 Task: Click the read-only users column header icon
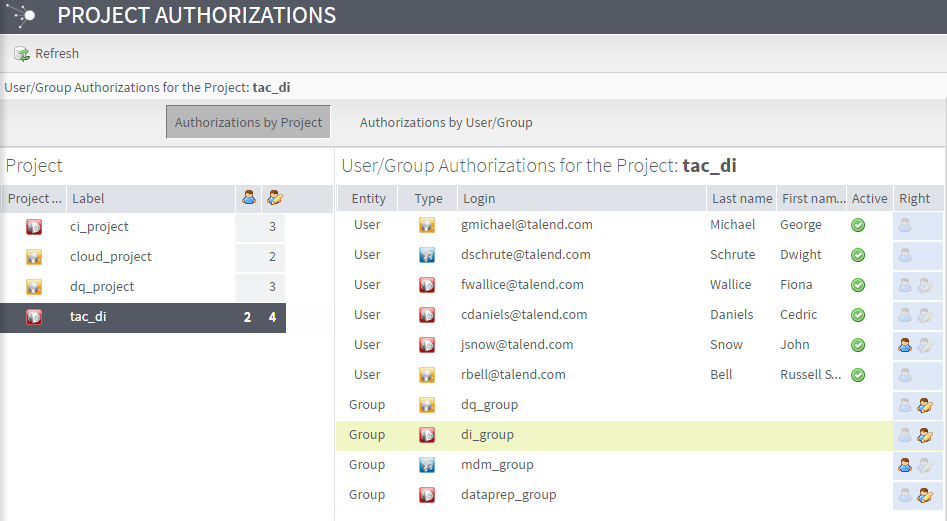point(249,198)
